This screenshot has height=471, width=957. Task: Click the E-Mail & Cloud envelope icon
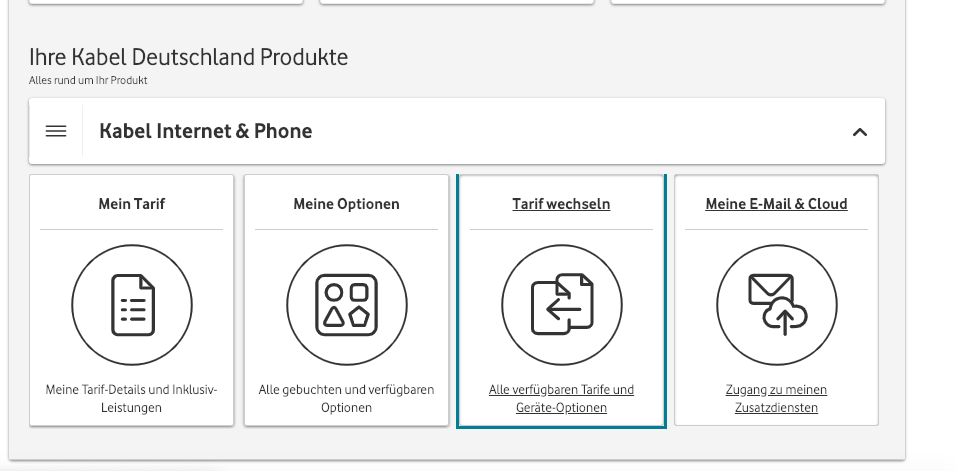coord(776,305)
